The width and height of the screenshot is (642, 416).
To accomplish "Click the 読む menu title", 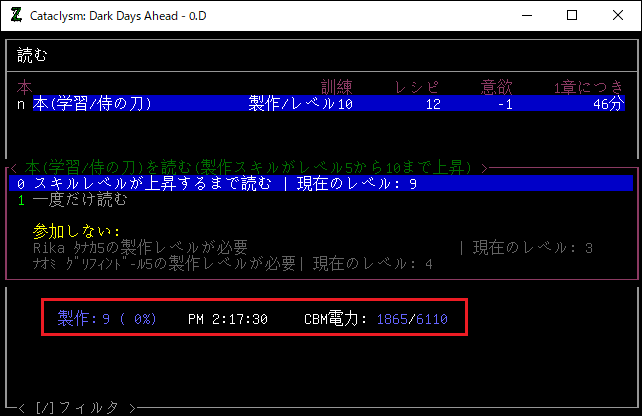I will pyautogui.click(x=32, y=55).
